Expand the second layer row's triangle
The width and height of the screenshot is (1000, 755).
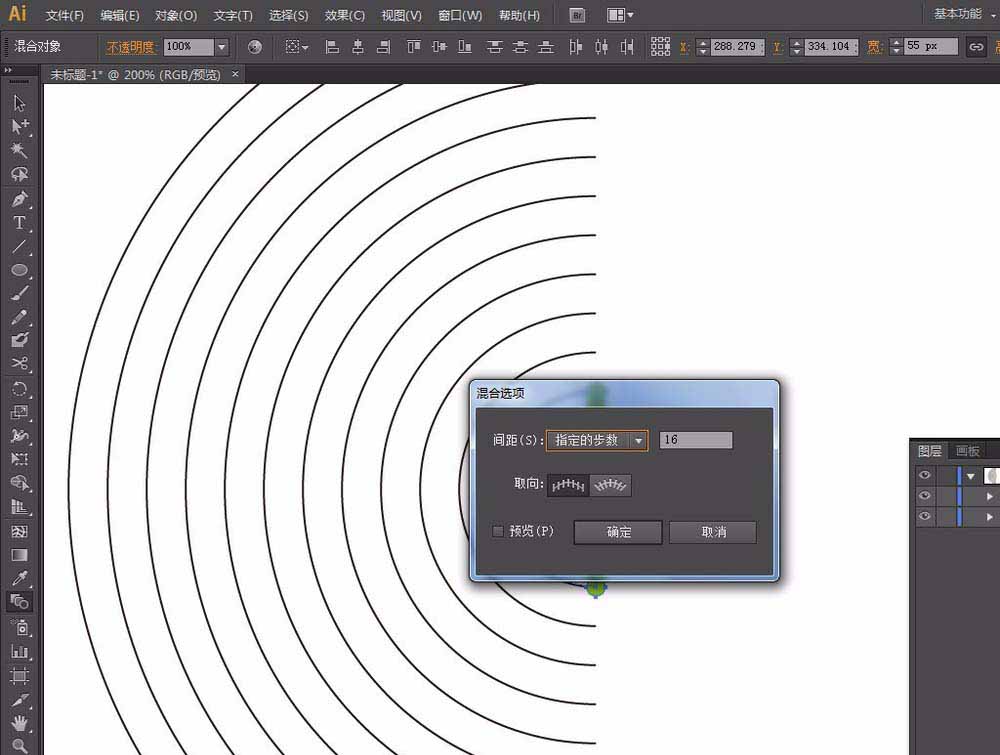coord(989,496)
